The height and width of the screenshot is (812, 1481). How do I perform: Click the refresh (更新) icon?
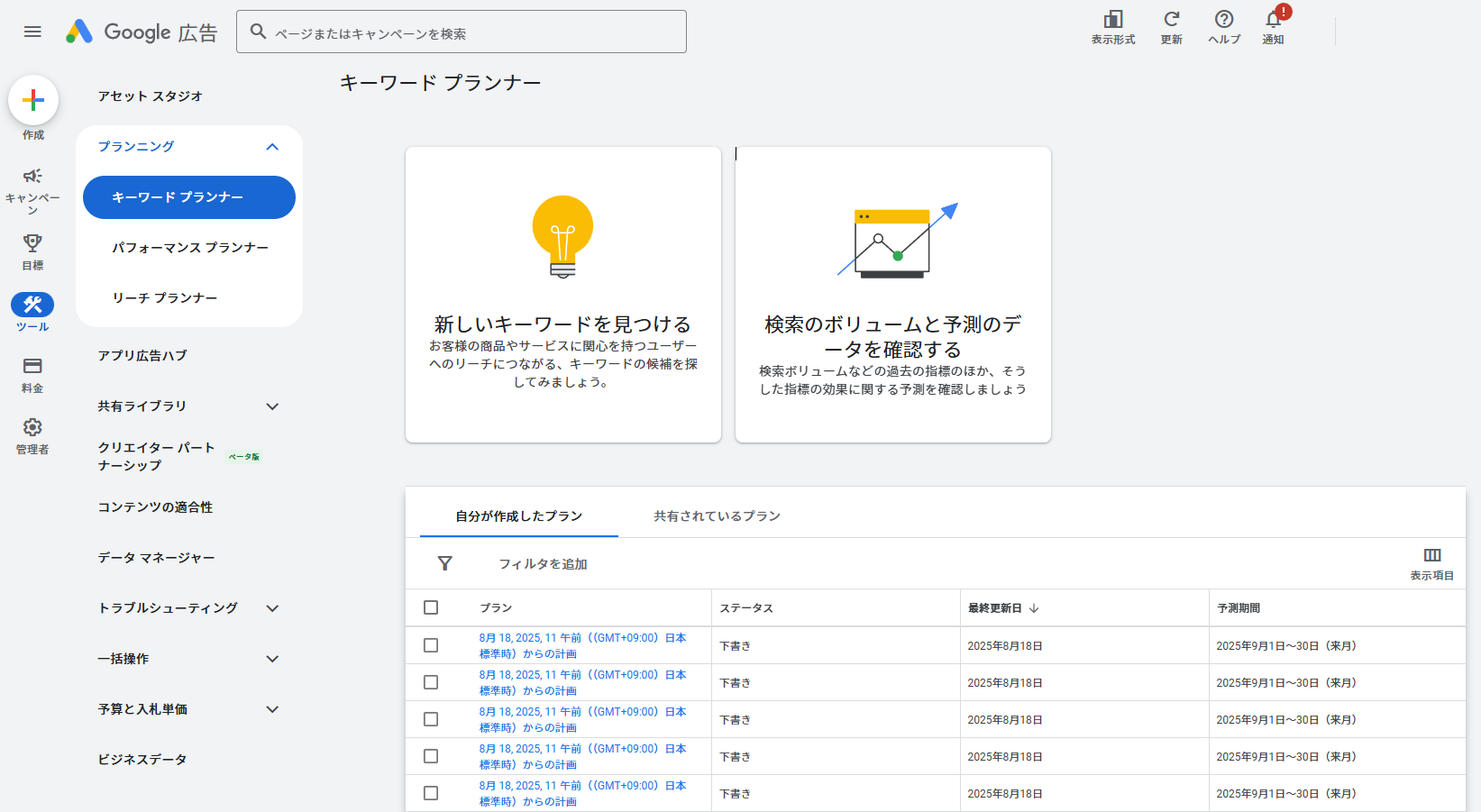click(x=1171, y=20)
